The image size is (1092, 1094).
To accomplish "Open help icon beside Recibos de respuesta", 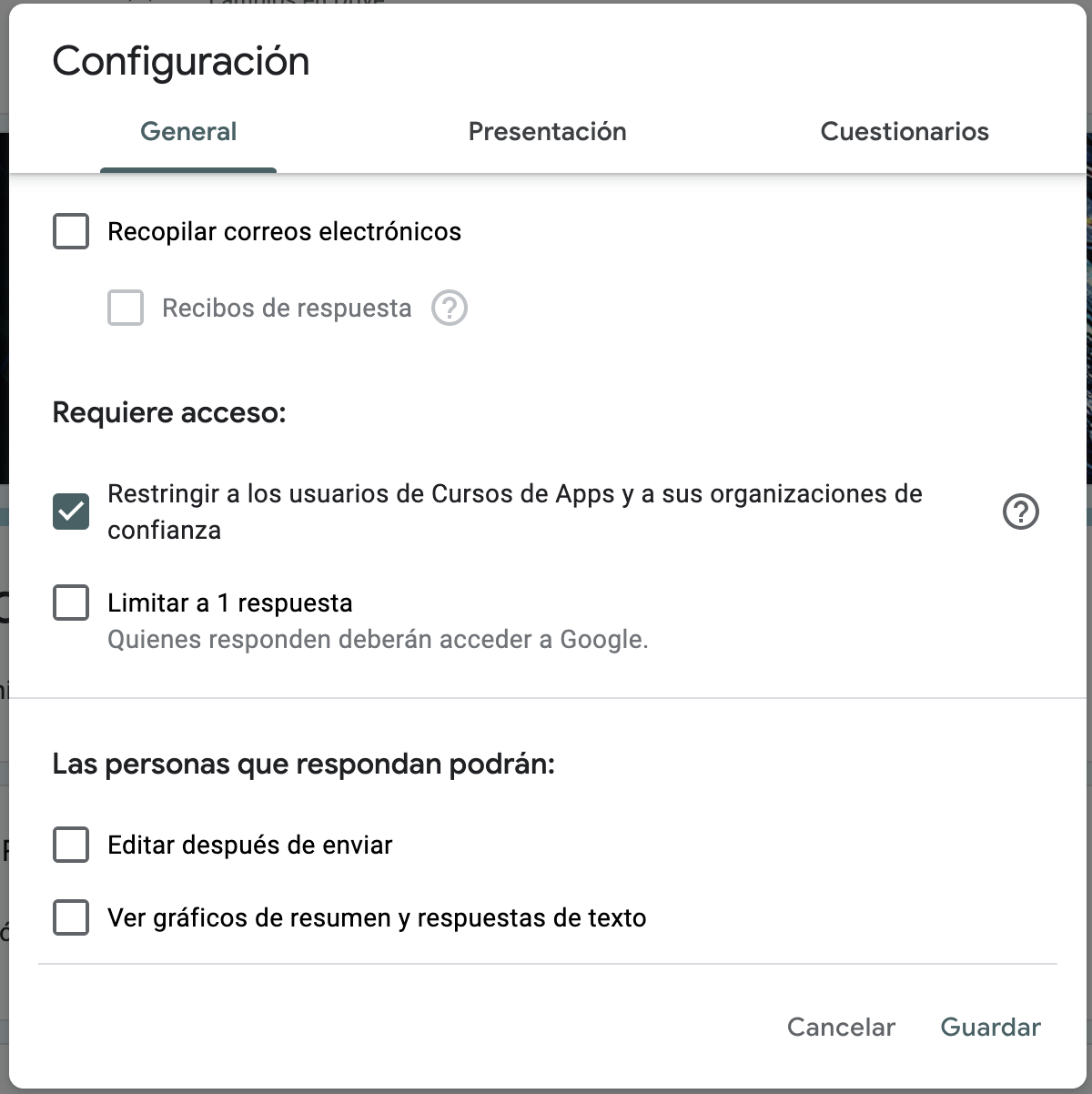I will pos(450,309).
